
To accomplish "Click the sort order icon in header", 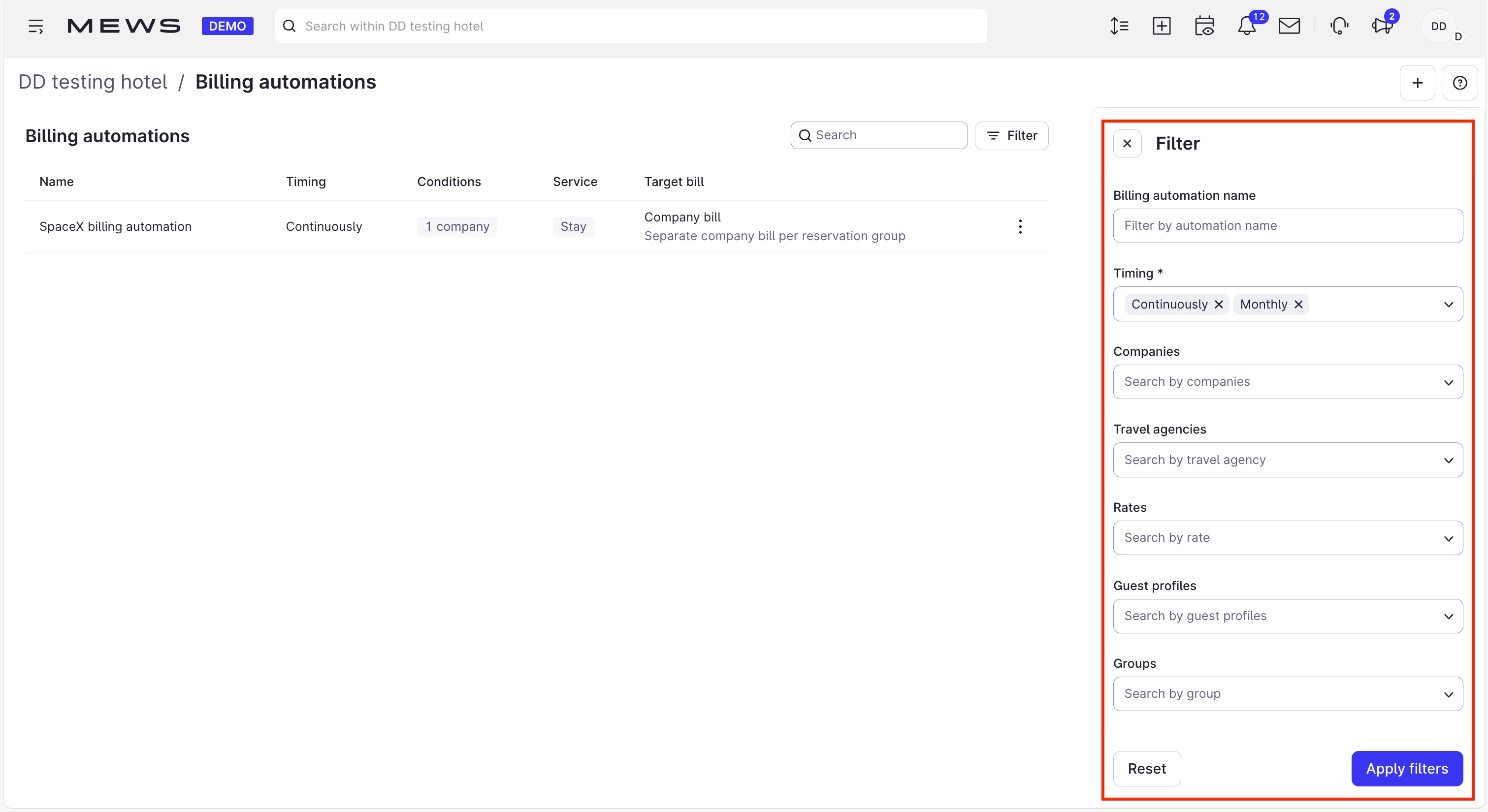I will pos(1119,26).
